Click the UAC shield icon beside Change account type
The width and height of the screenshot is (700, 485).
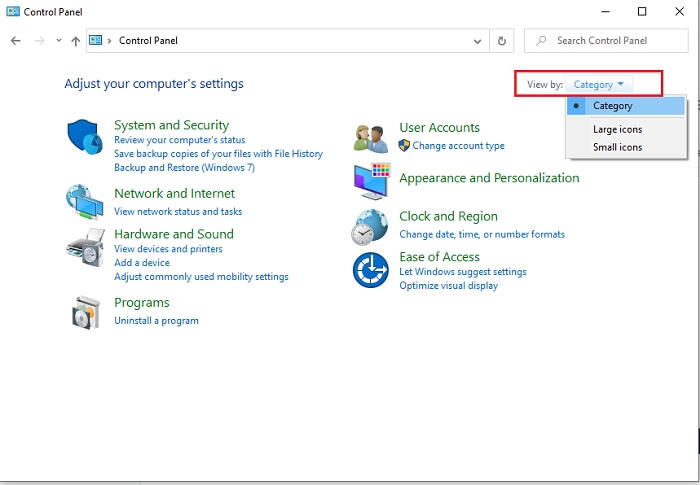tap(404, 146)
